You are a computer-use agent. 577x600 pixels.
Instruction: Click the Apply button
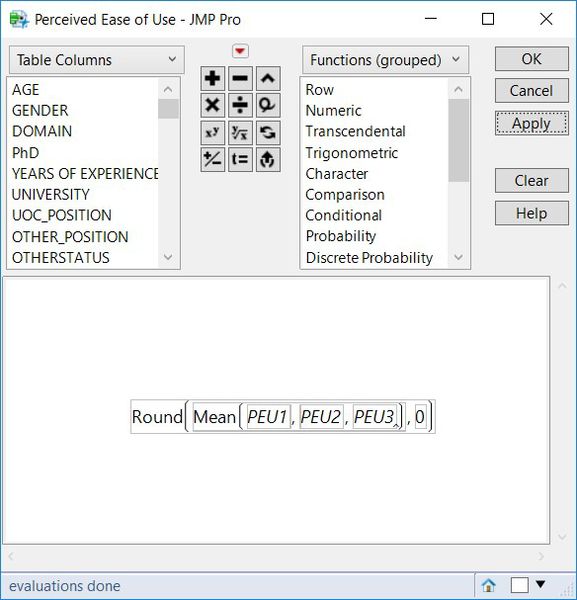coord(531,124)
